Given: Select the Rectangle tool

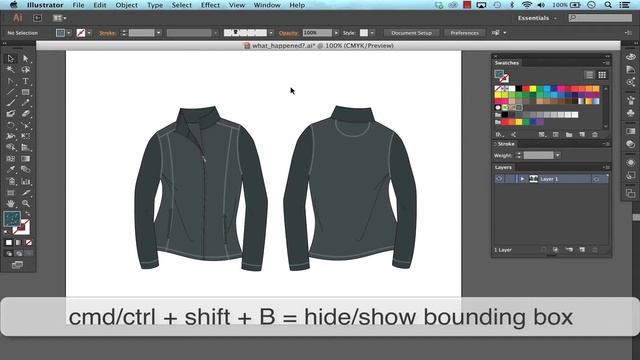Looking at the screenshot, I should coord(25,92).
